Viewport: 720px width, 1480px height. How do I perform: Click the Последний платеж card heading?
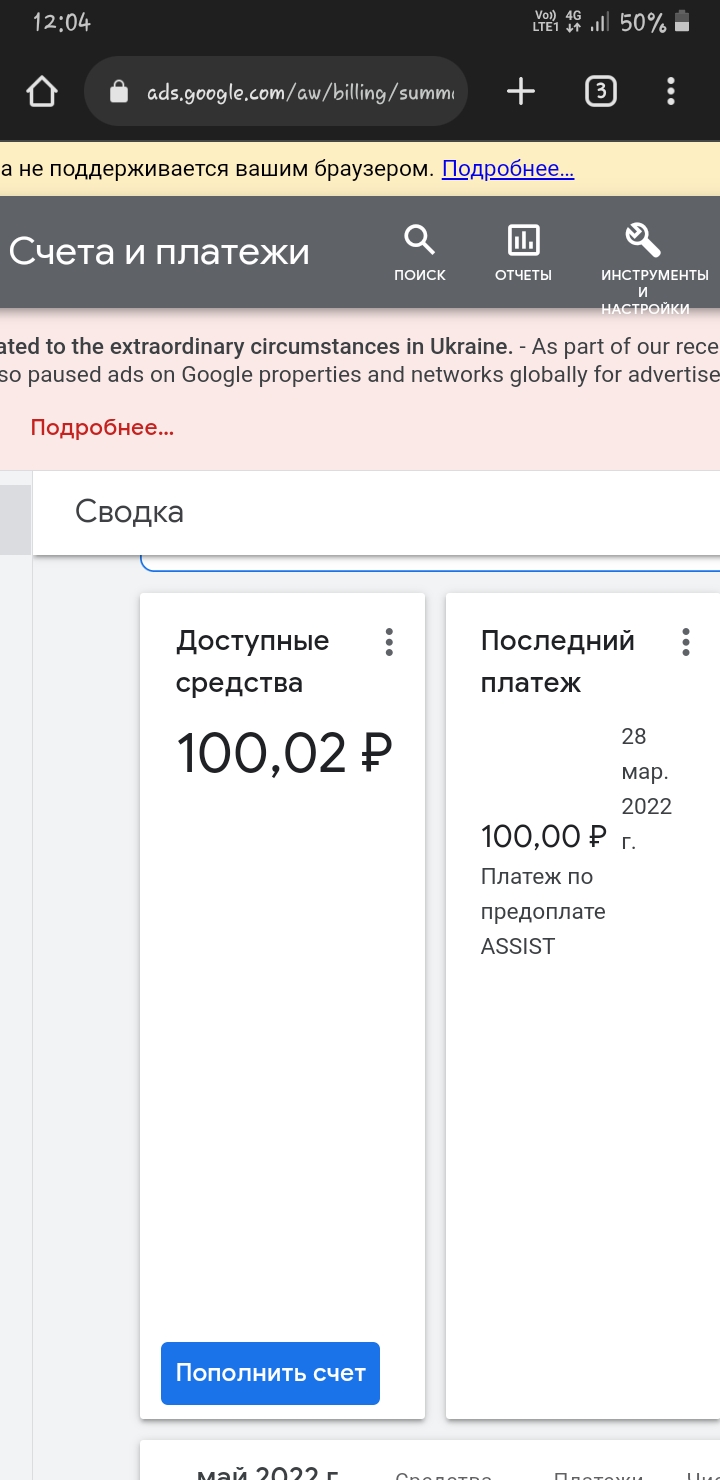(x=558, y=662)
